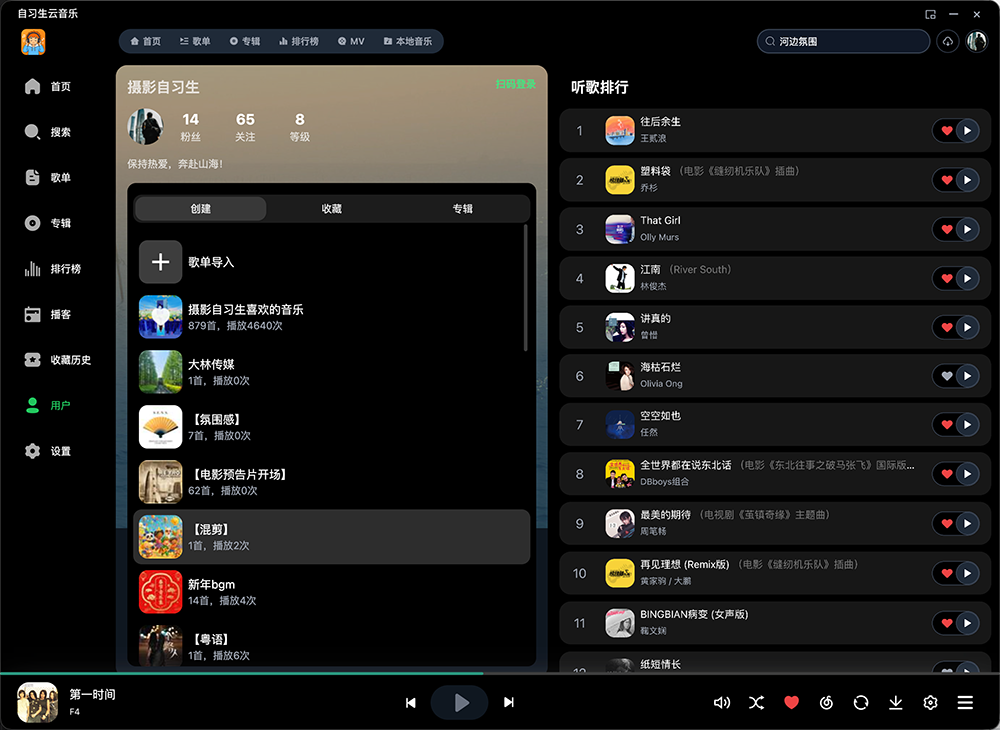
Task: Click the 扫码登录 link
Action: point(515,84)
